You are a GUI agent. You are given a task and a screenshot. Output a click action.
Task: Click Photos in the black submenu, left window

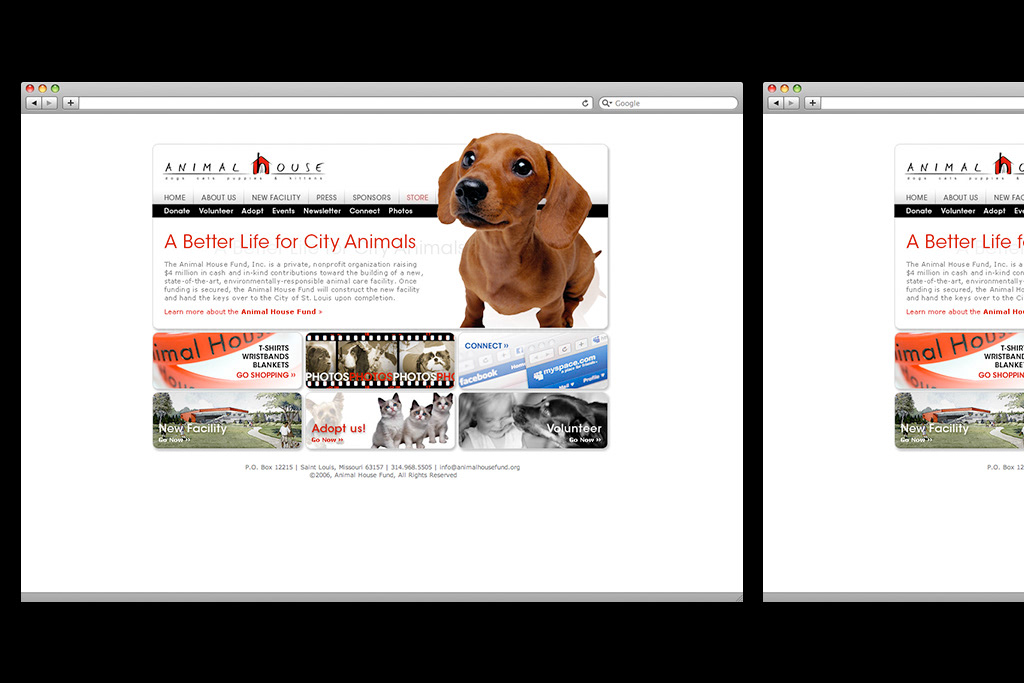[400, 211]
